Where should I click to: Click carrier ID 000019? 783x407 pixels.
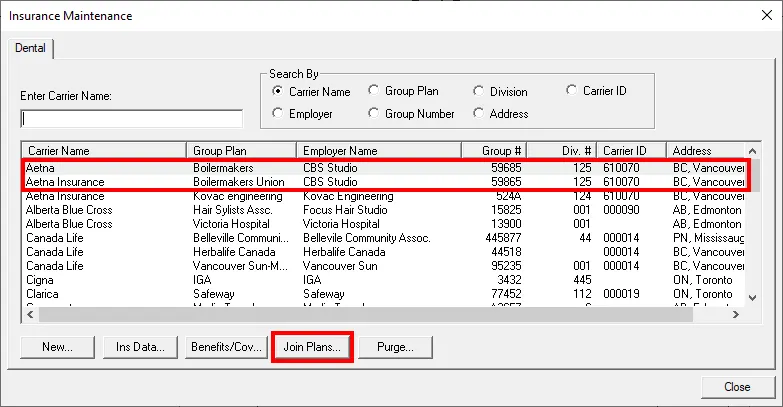[621, 294]
